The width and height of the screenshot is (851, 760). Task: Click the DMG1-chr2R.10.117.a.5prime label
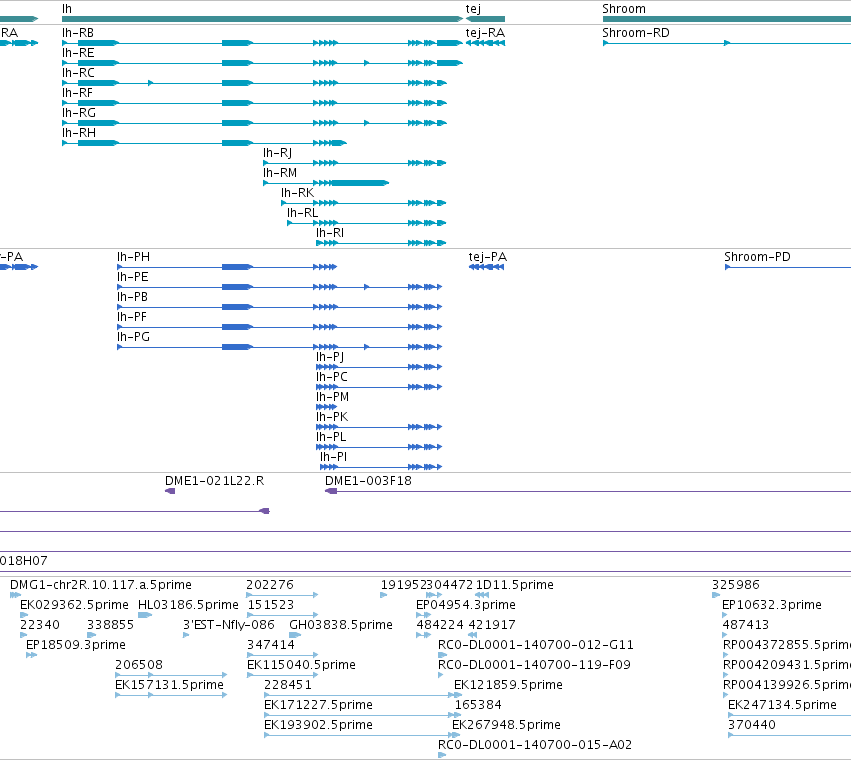pos(101,585)
